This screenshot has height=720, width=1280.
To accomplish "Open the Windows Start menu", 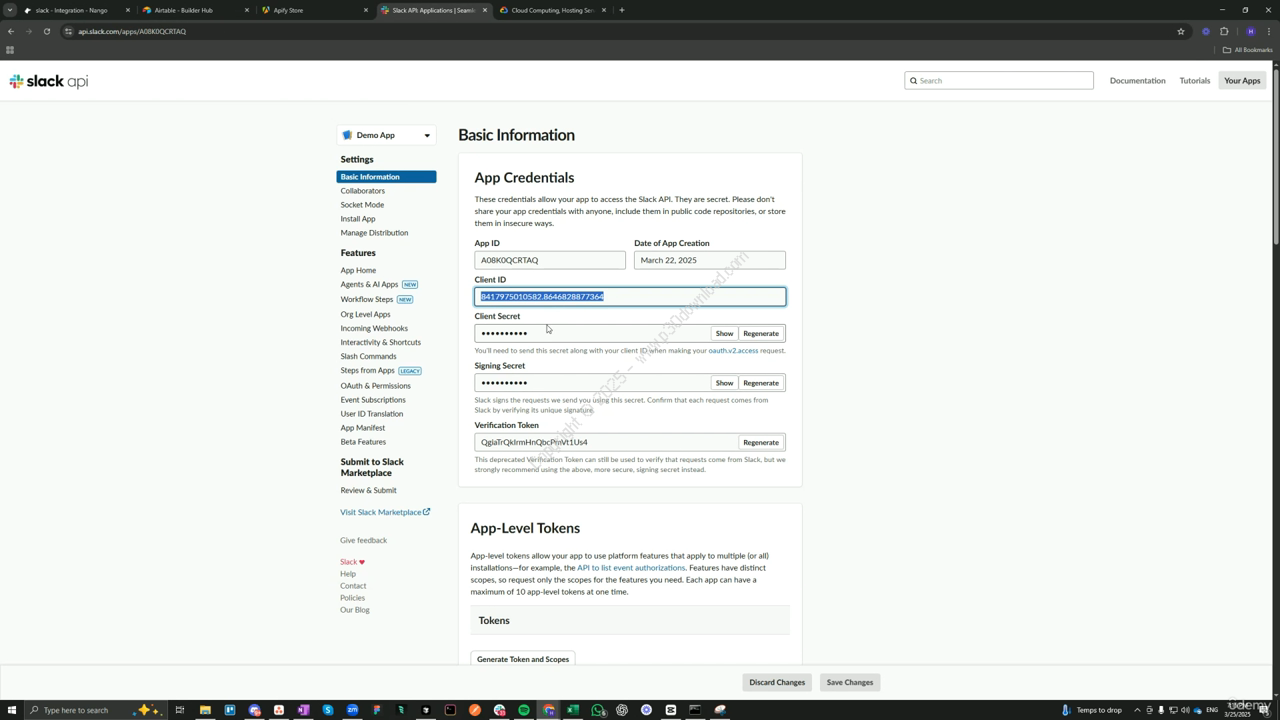I will tap(10, 710).
